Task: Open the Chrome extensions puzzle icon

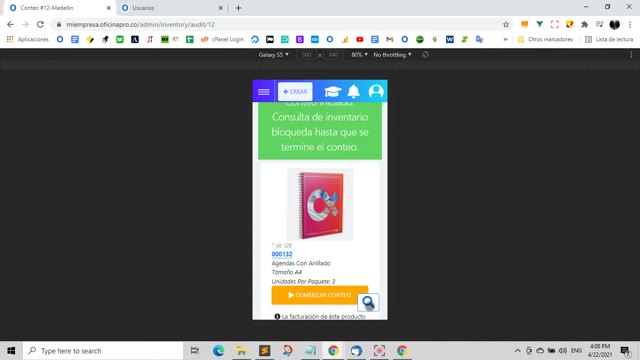Action: (584, 24)
